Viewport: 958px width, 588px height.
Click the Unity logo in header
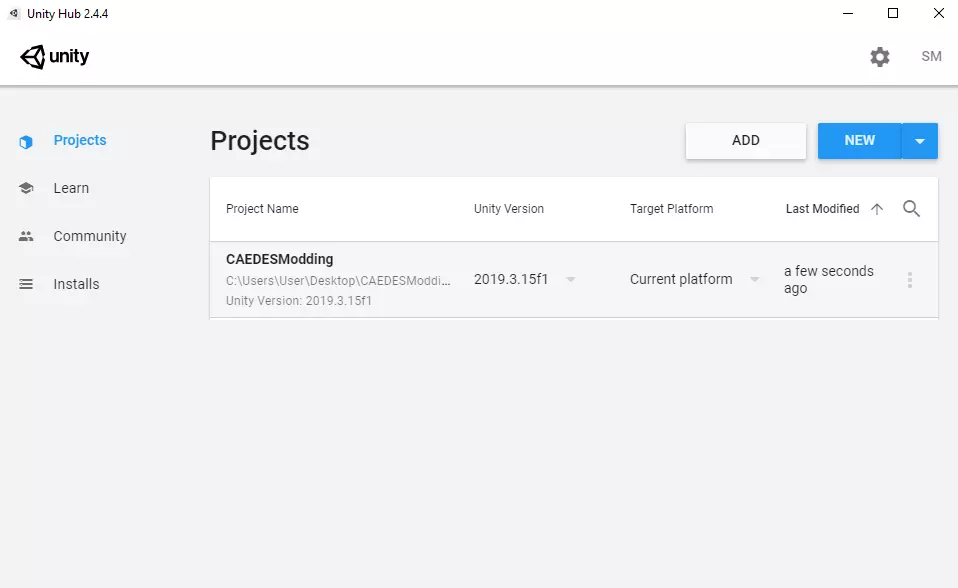pyautogui.click(x=55, y=57)
